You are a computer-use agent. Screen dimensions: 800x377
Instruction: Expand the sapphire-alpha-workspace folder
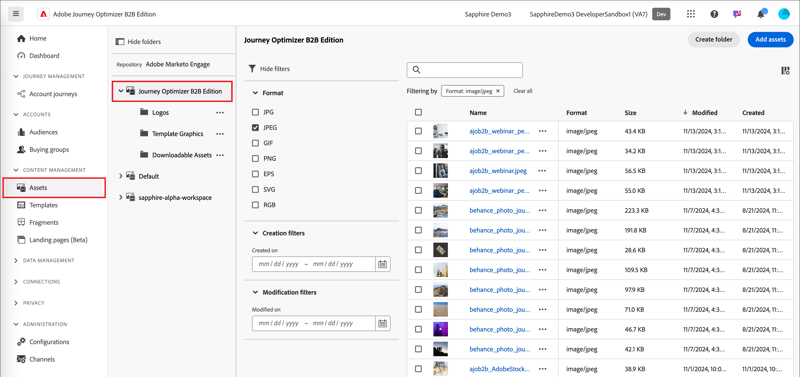[x=120, y=197]
